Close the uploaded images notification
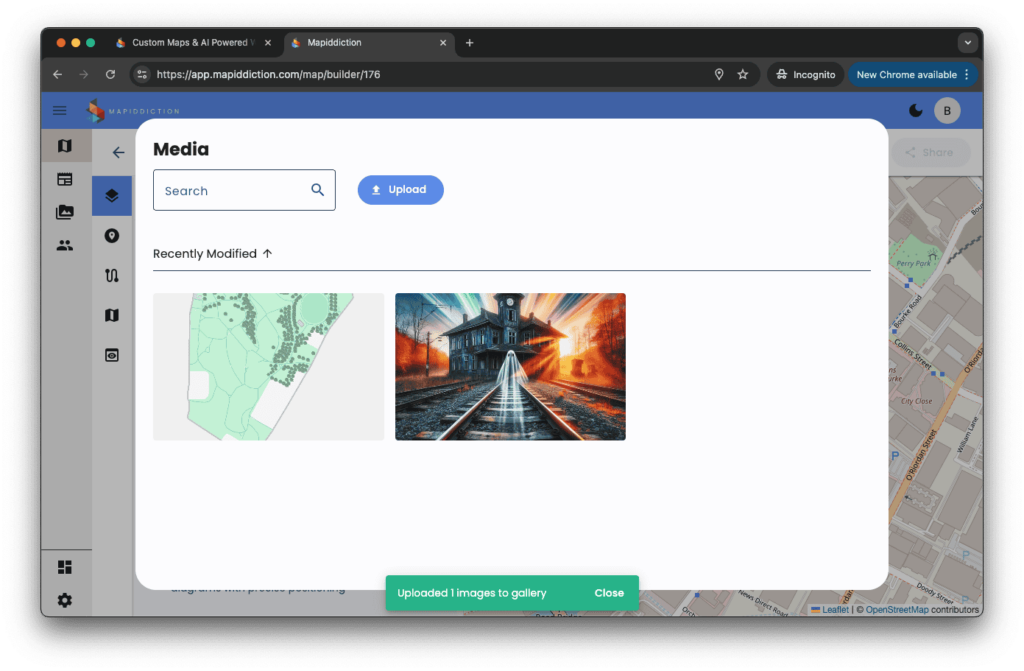Image resolution: width=1024 pixels, height=671 pixels. point(609,593)
